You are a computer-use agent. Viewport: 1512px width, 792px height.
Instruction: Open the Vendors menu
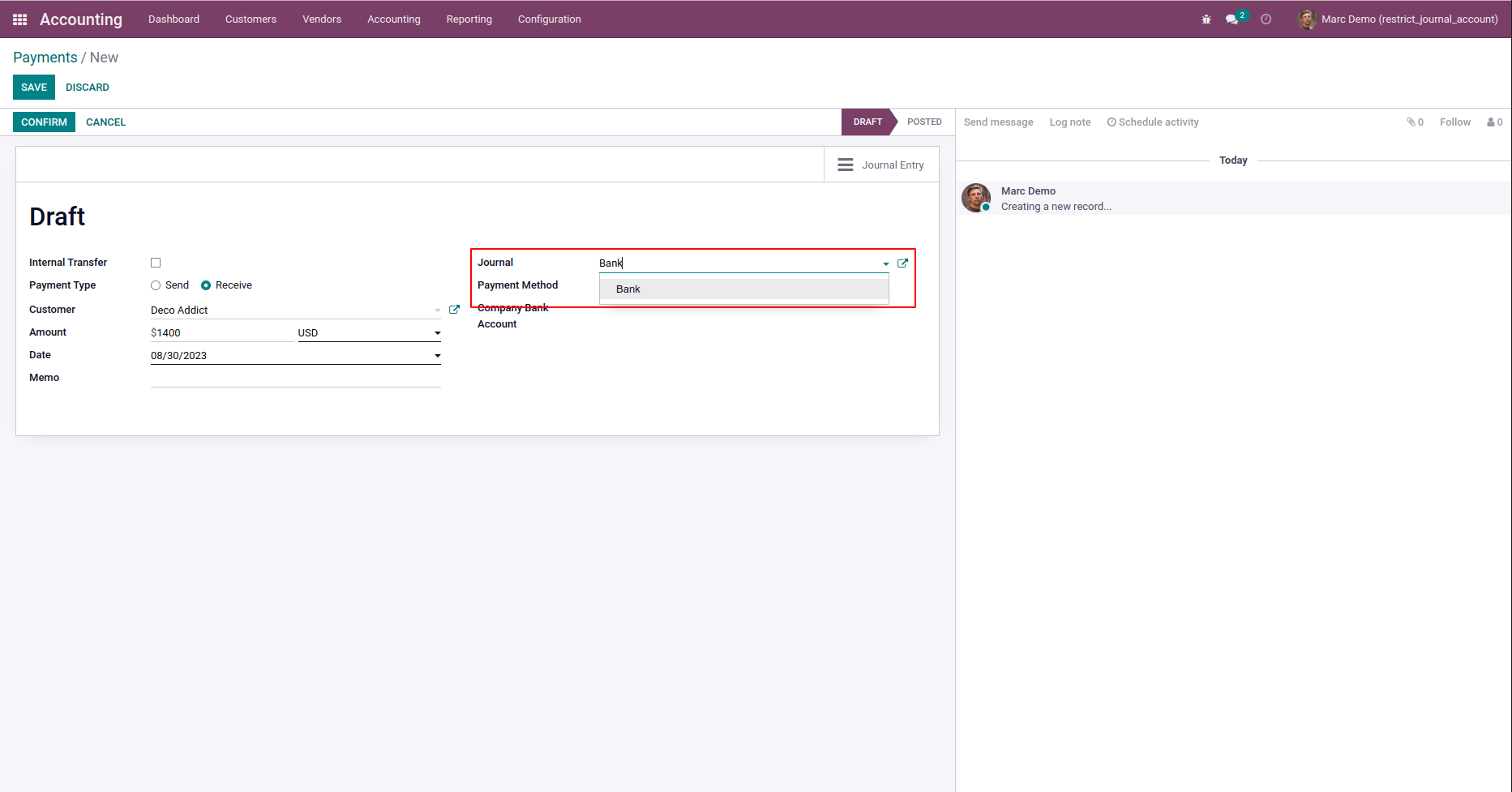pos(322,19)
